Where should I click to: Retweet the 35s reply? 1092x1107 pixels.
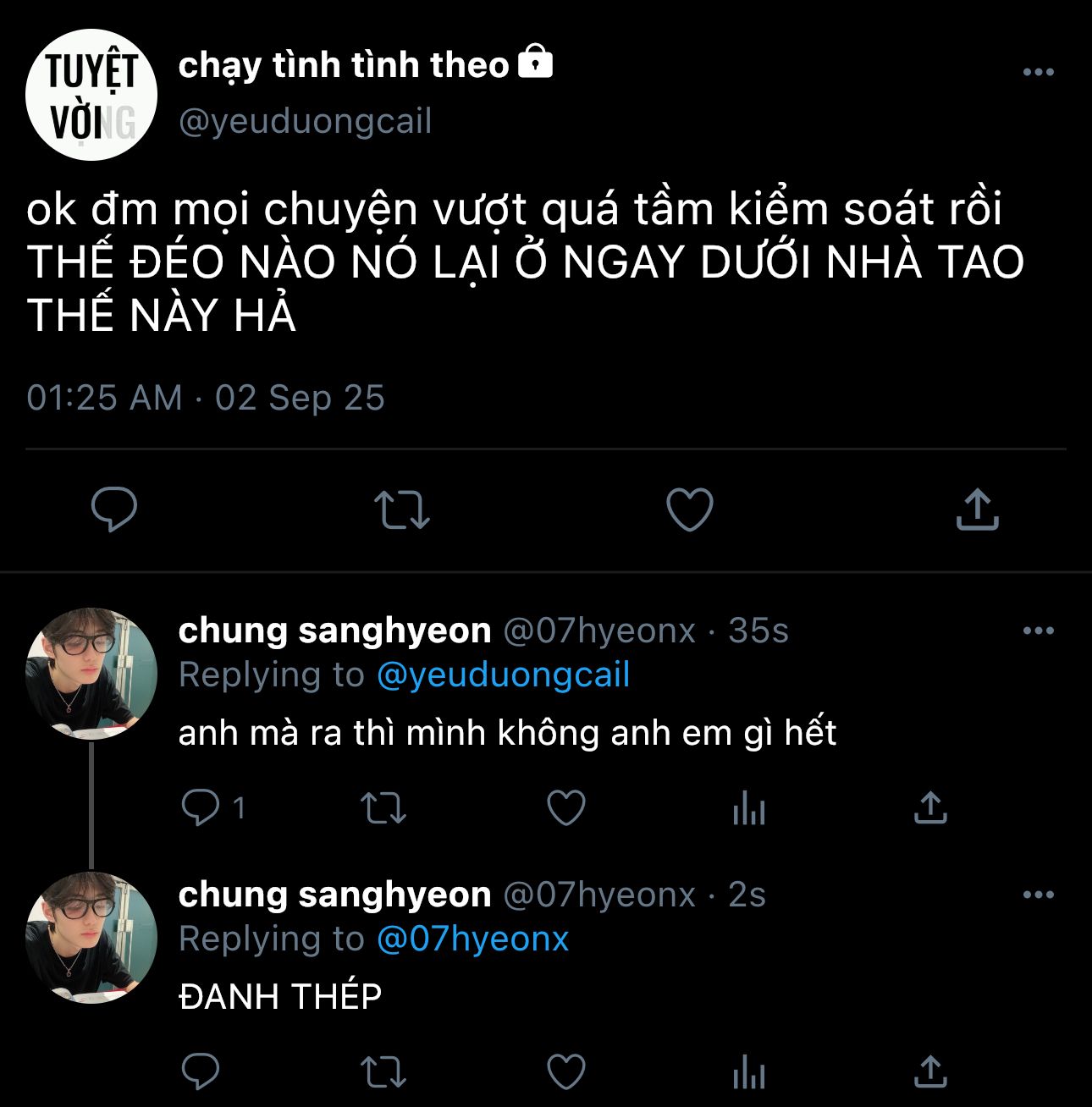pos(383,807)
